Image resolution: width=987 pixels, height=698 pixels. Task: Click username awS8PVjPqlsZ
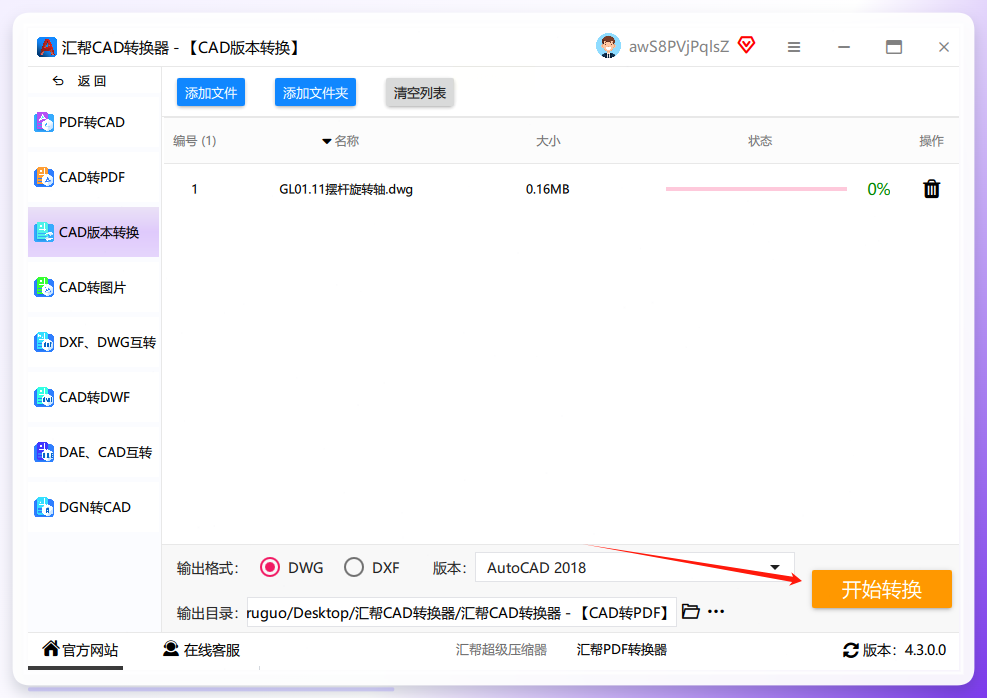679,47
